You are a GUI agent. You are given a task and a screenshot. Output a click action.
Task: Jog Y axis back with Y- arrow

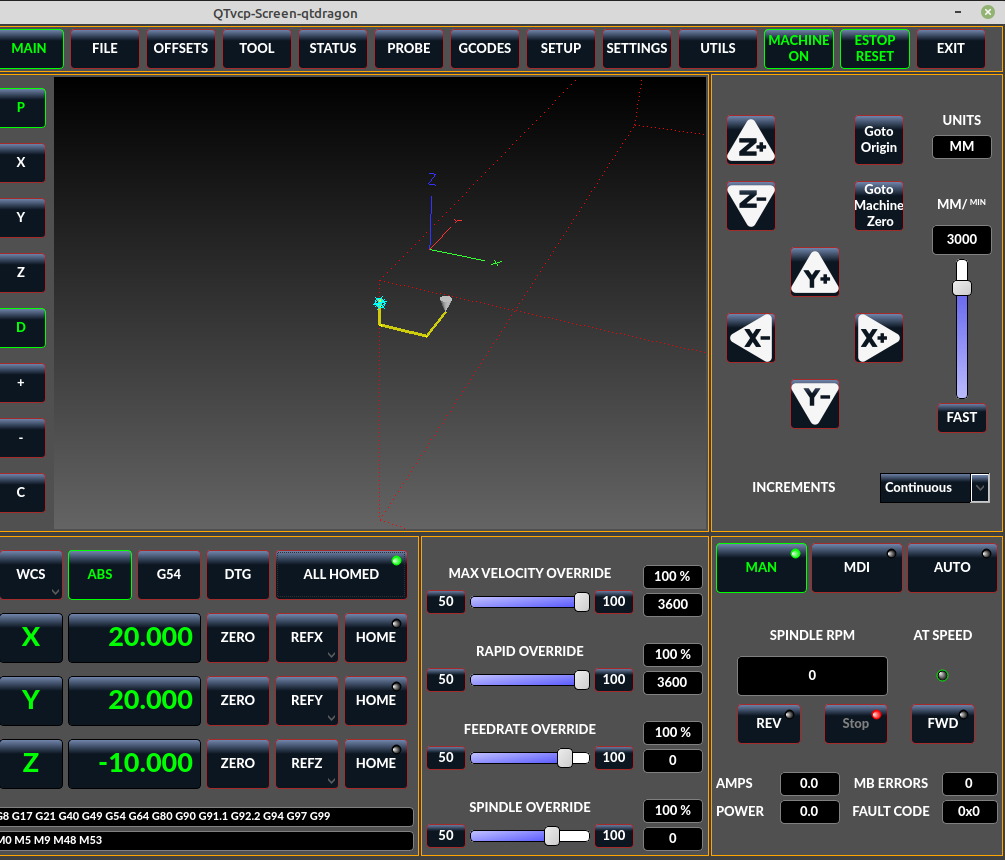[815, 404]
